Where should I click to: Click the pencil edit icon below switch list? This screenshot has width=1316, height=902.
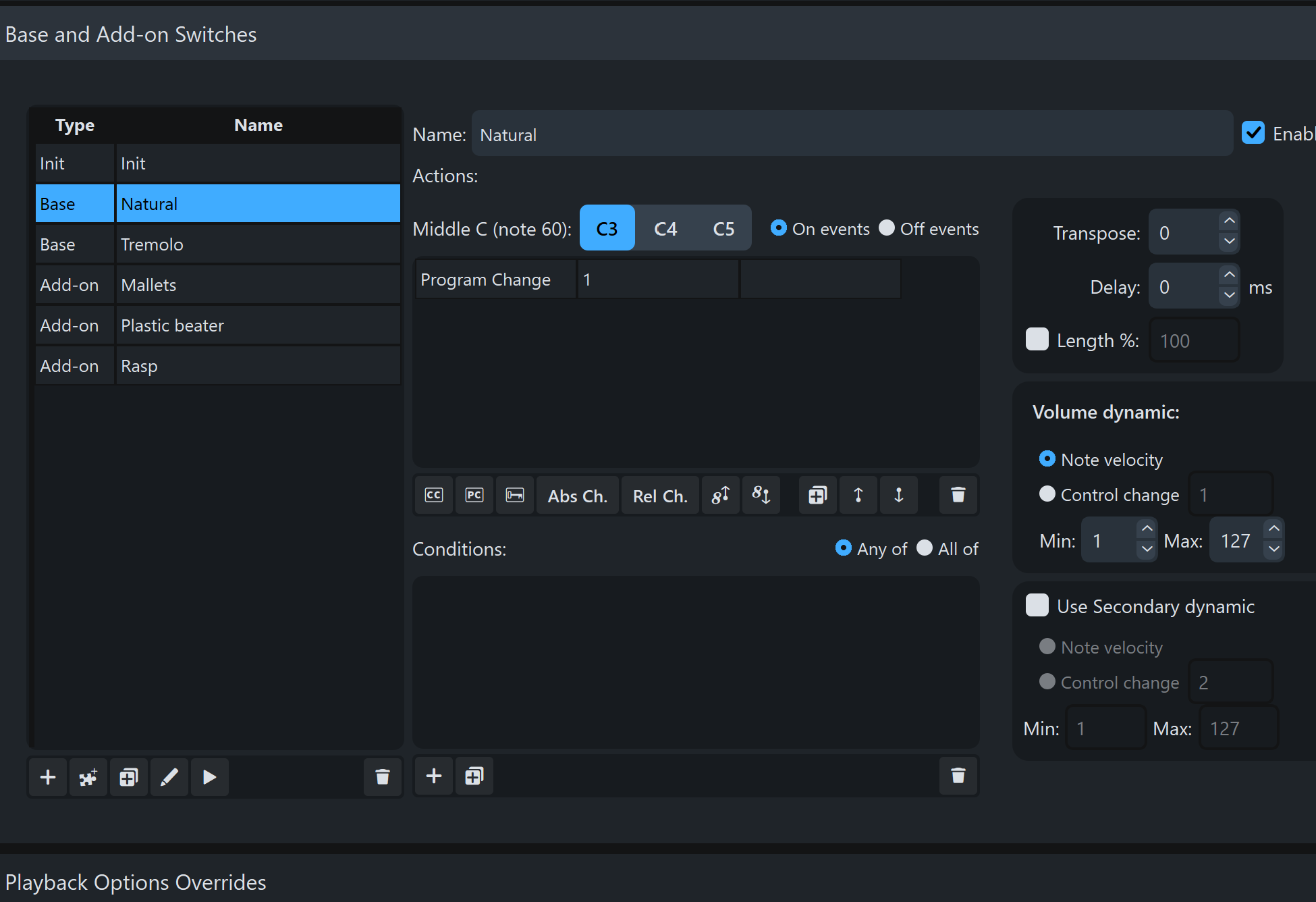(x=169, y=778)
